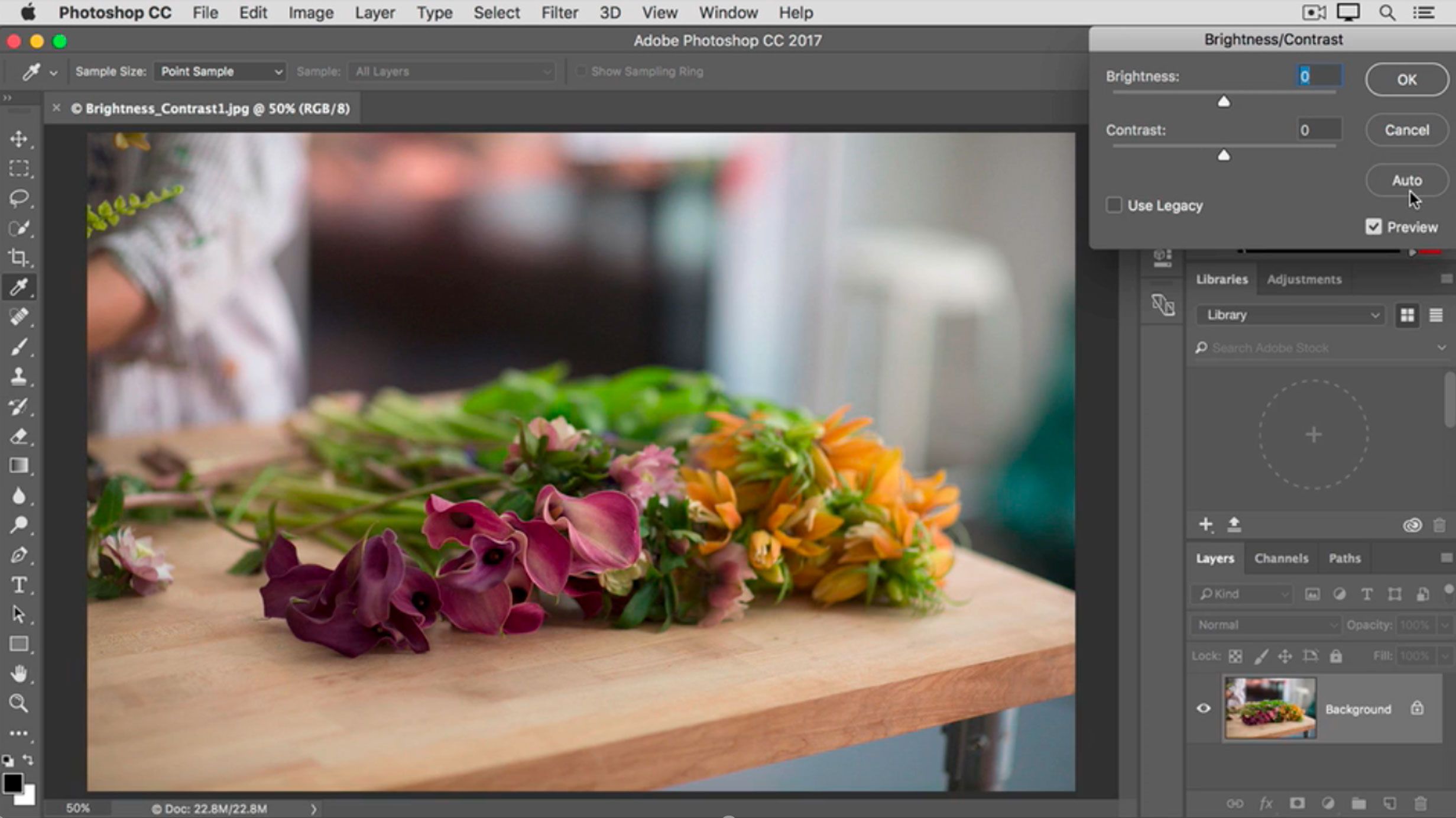Enable Use Legacy checkbox
This screenshot has height=818, width=1456.
pyautogui.click(x=1114, y=205)
